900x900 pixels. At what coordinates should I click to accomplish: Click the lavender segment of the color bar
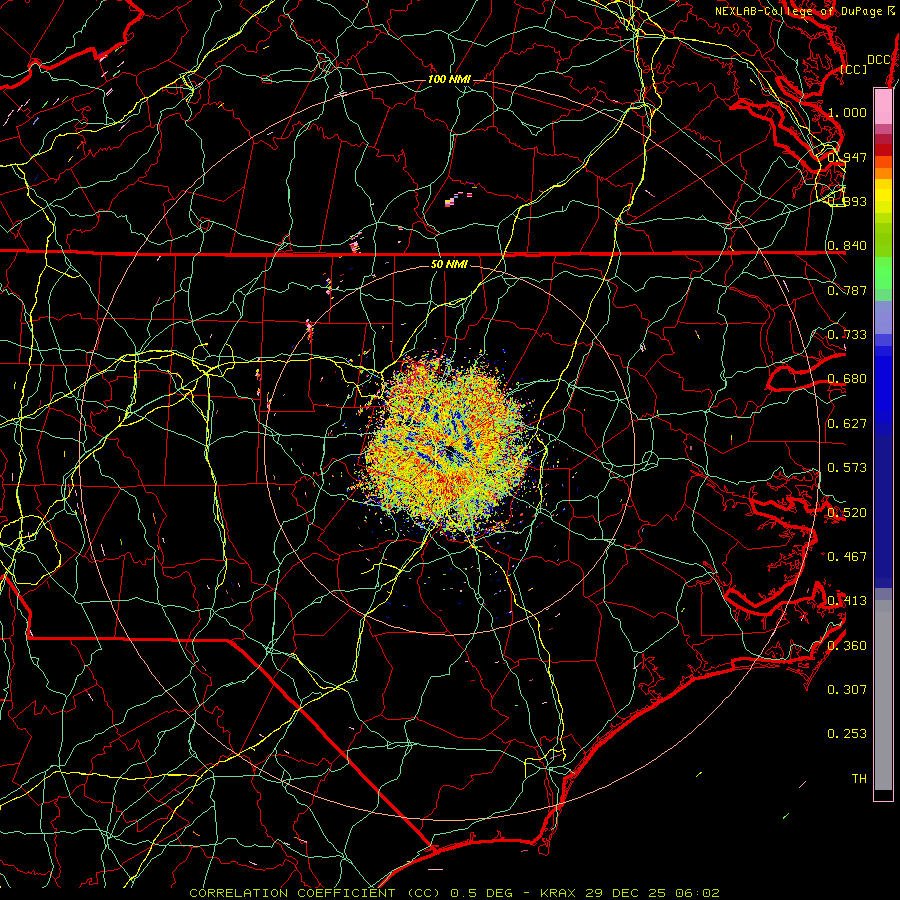coord(883,317)
